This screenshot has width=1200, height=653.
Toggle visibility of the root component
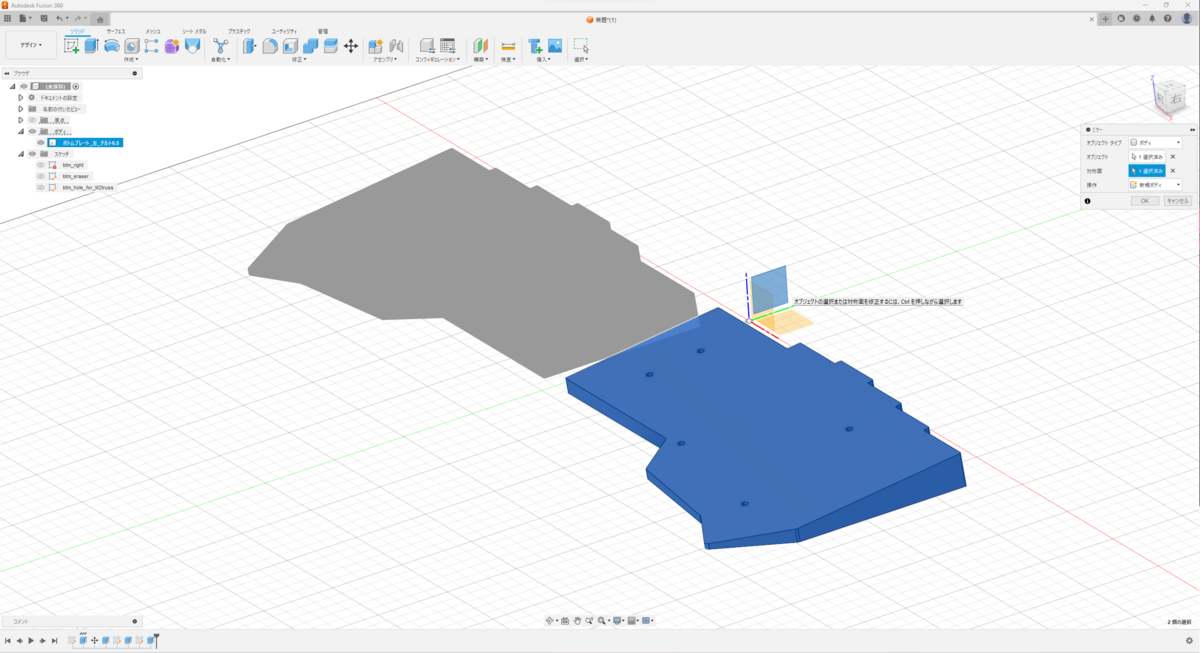click(23, 86)
